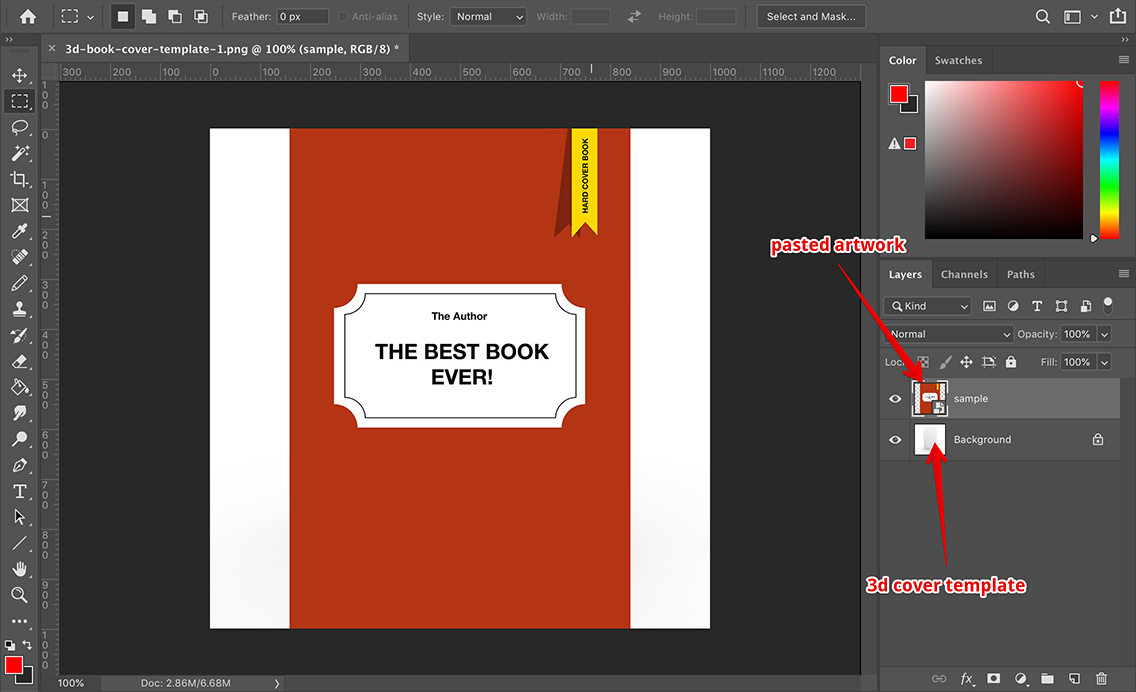Select the Type tool
Screen dimensions: 1136x692
coord(20,491)
